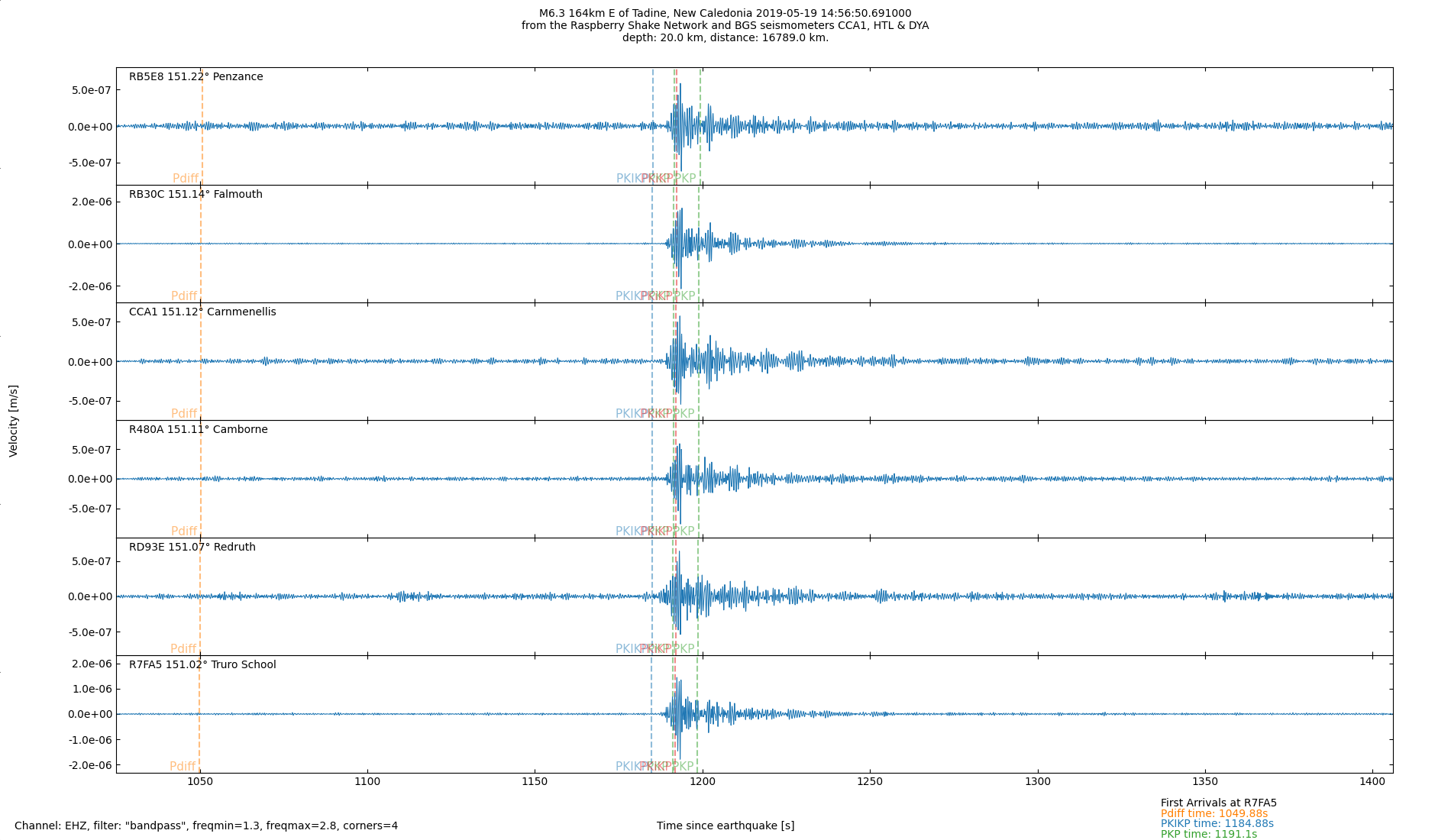Image resolution: width=1451 pixels, height=840 pixels.
Task: Click the "Velocity [m/s]" y-axis label
Action: tap(13, 421)
